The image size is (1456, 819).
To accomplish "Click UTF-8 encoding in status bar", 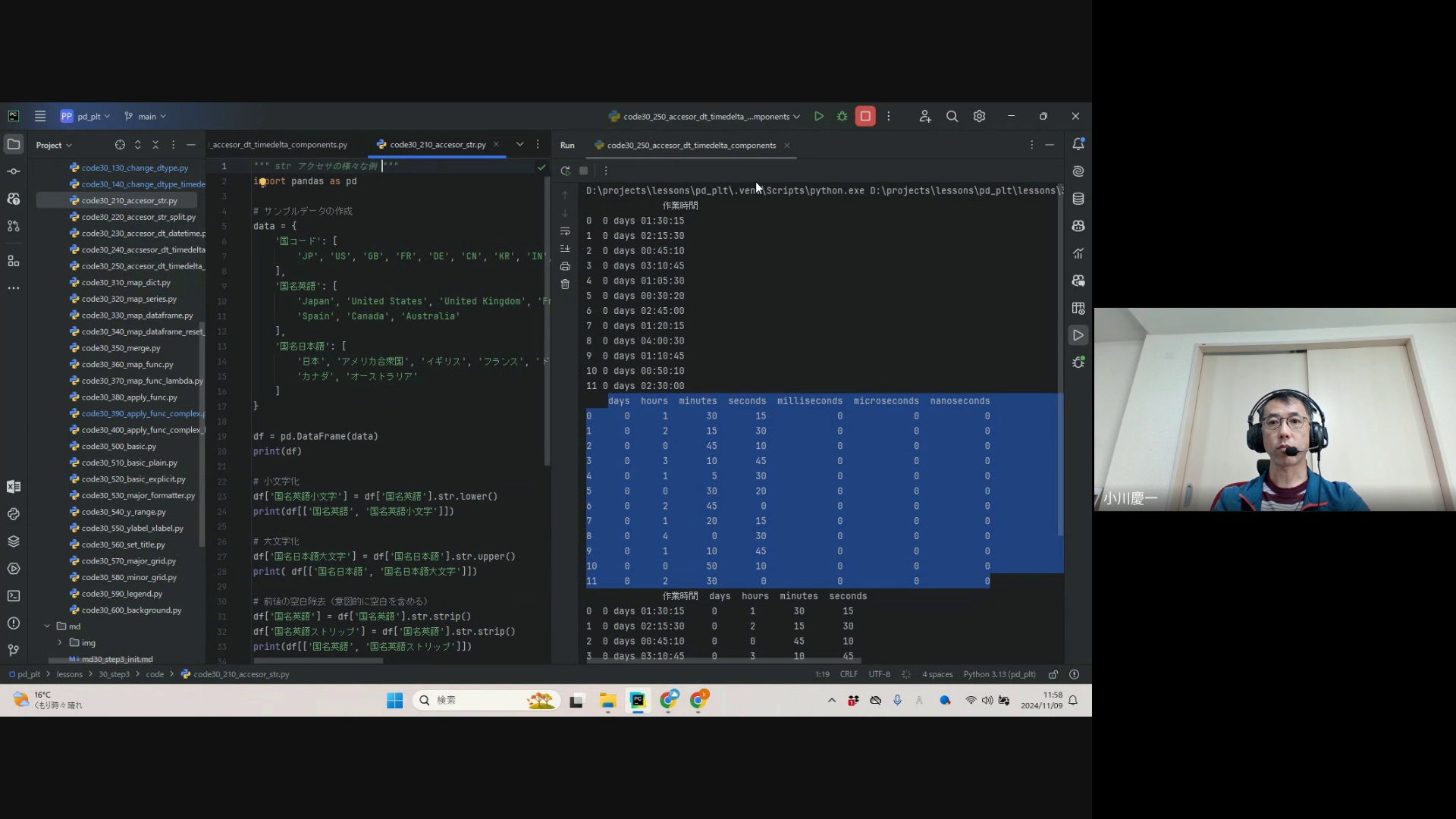I will (879, 674).
